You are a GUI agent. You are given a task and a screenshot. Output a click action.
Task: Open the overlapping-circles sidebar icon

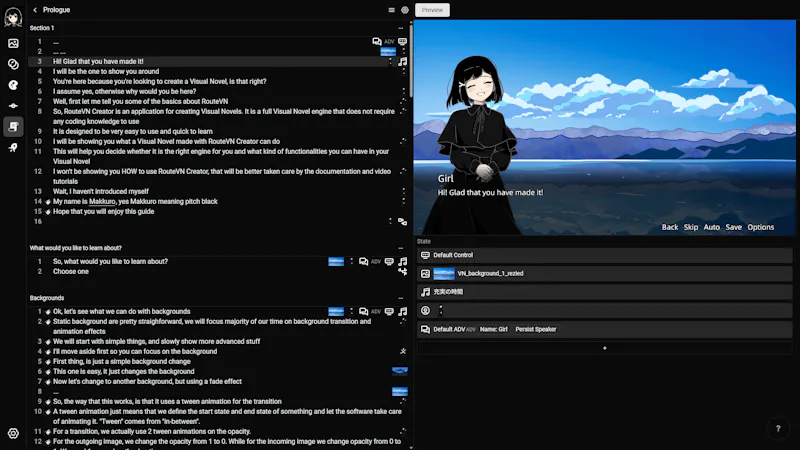point(13,64)
